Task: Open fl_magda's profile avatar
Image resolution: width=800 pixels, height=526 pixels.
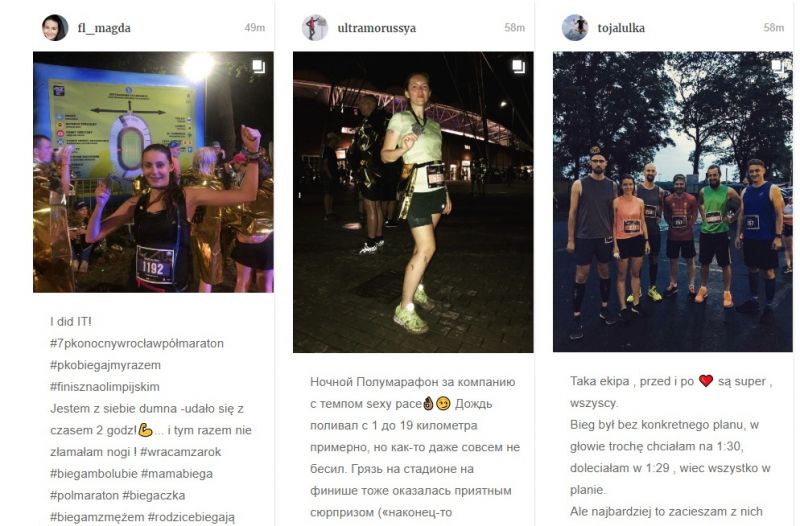Action: click(x=55, y=28)
